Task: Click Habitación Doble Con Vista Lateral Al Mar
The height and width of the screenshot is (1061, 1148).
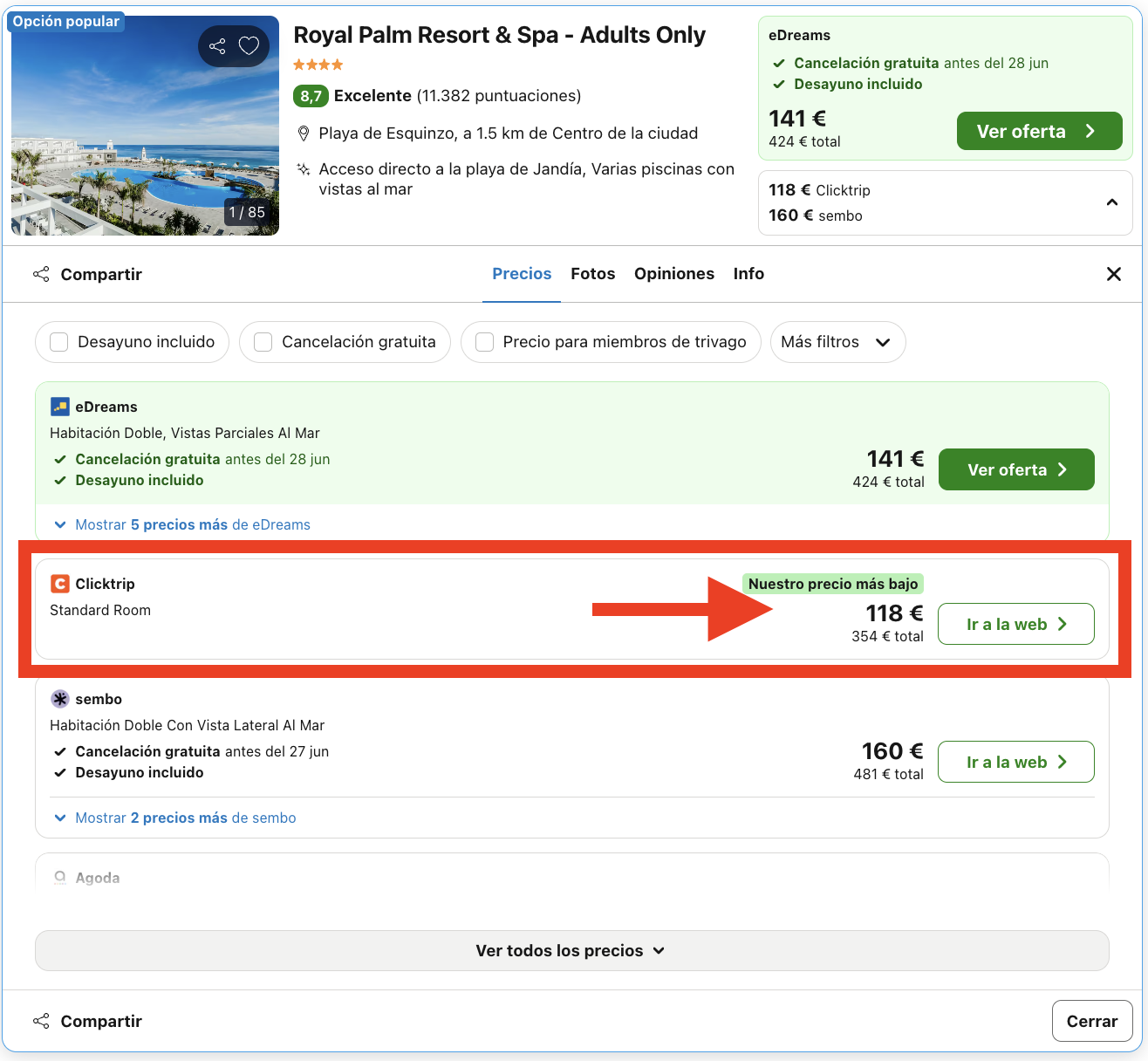Action: pos(187,725)
